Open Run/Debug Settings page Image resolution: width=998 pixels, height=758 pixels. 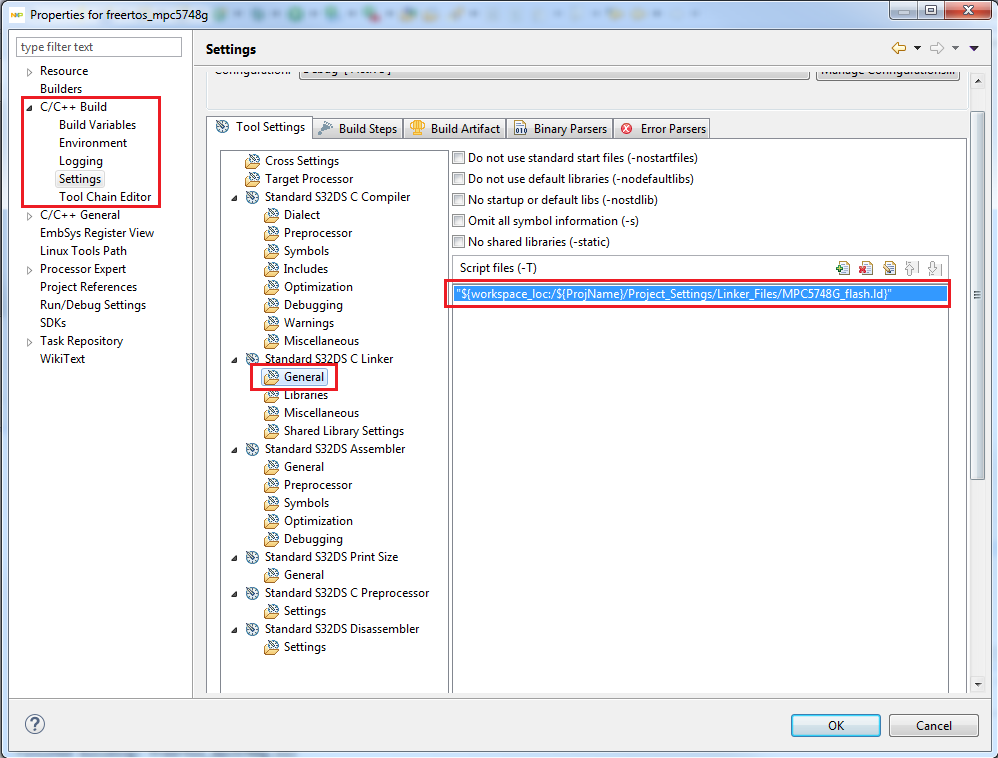[93, 305]
